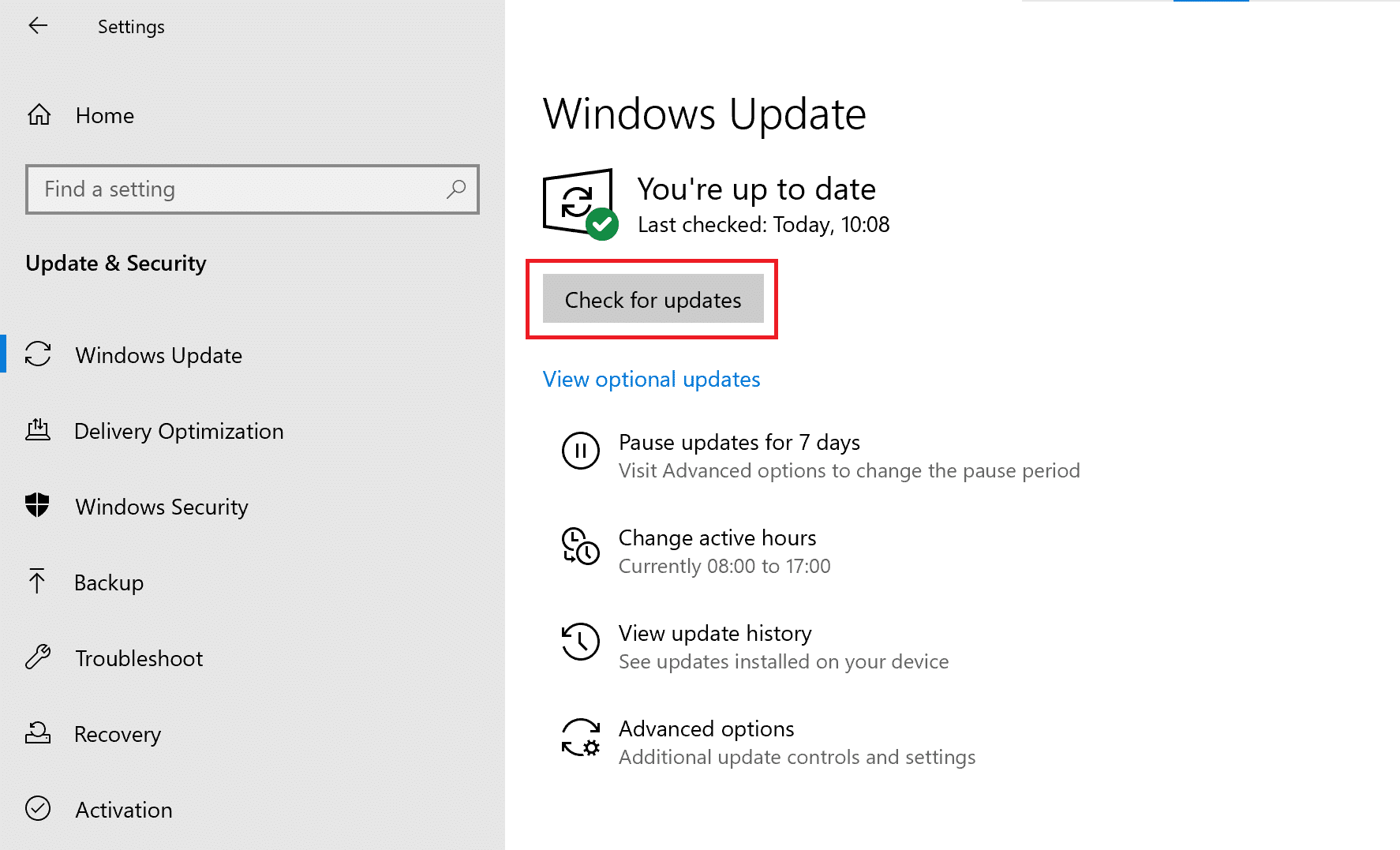Viewport: 1400px width, 850px height.
Task: Open Activation via its checkmark icon
Action: (38, 809)
